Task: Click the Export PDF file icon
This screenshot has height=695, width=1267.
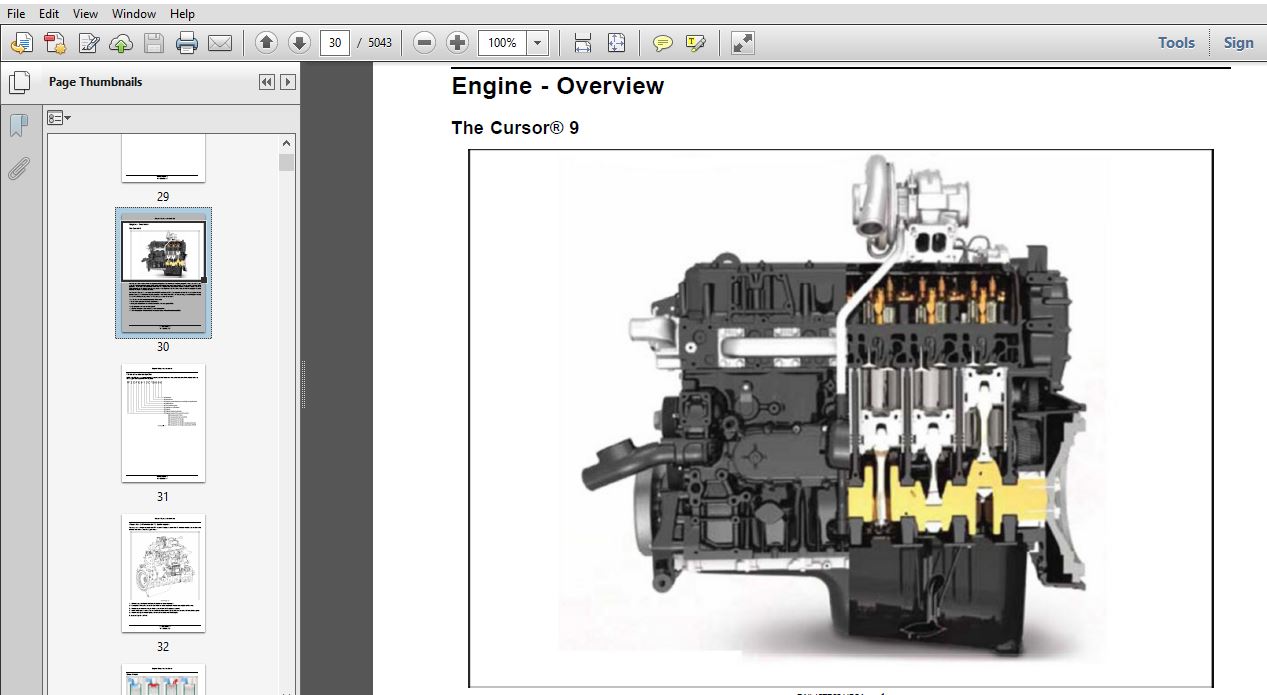Action: click(55, 43)
